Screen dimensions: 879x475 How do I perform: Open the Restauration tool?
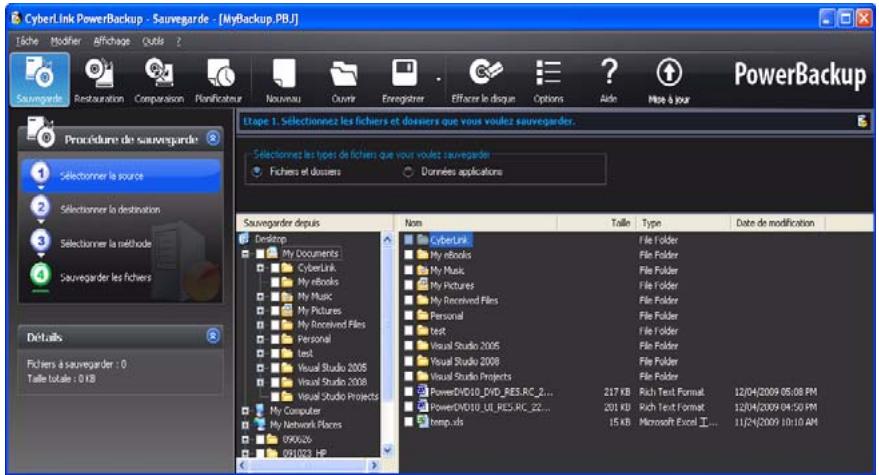(99, 80)
